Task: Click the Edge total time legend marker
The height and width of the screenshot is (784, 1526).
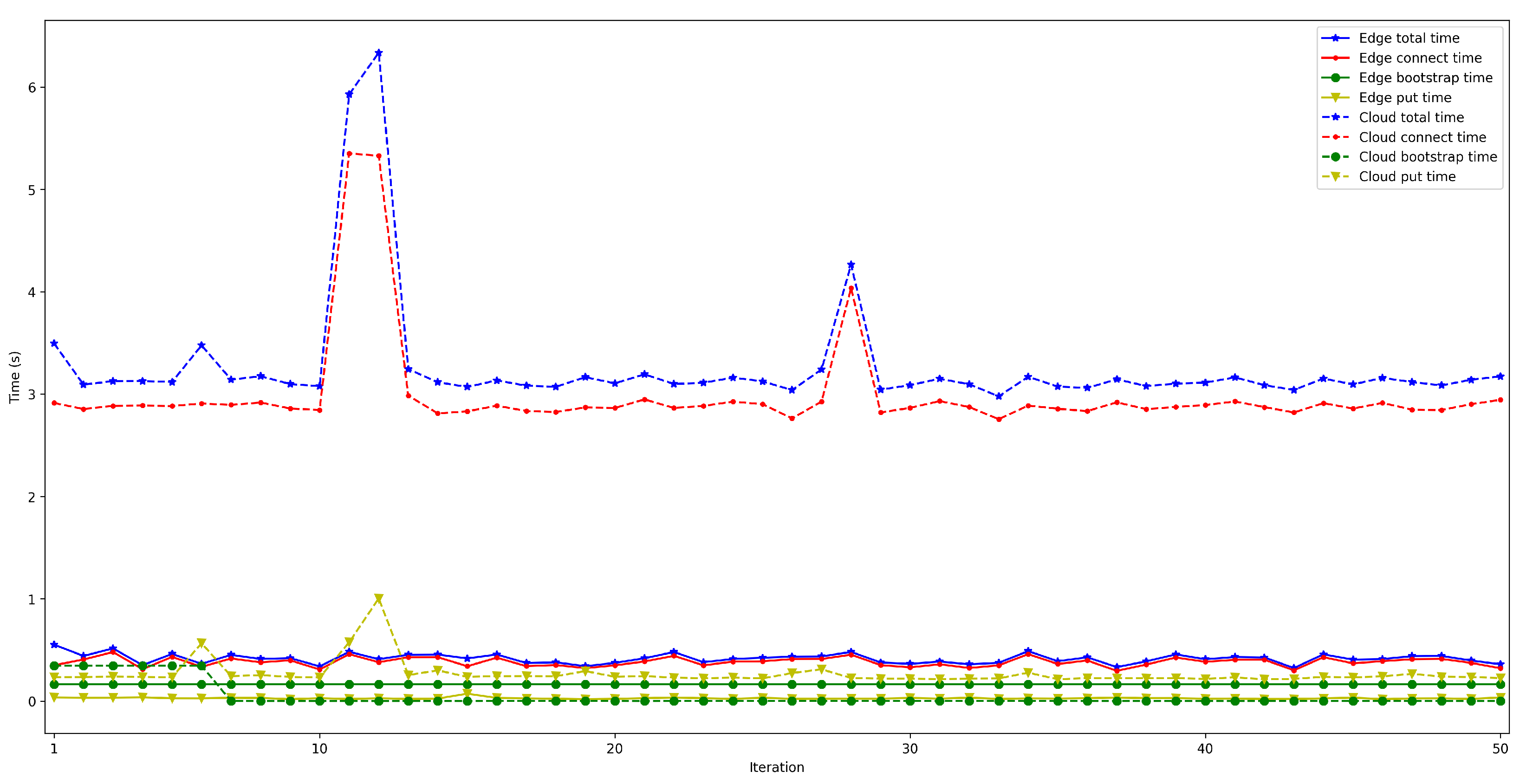Action: (1335, 38)
